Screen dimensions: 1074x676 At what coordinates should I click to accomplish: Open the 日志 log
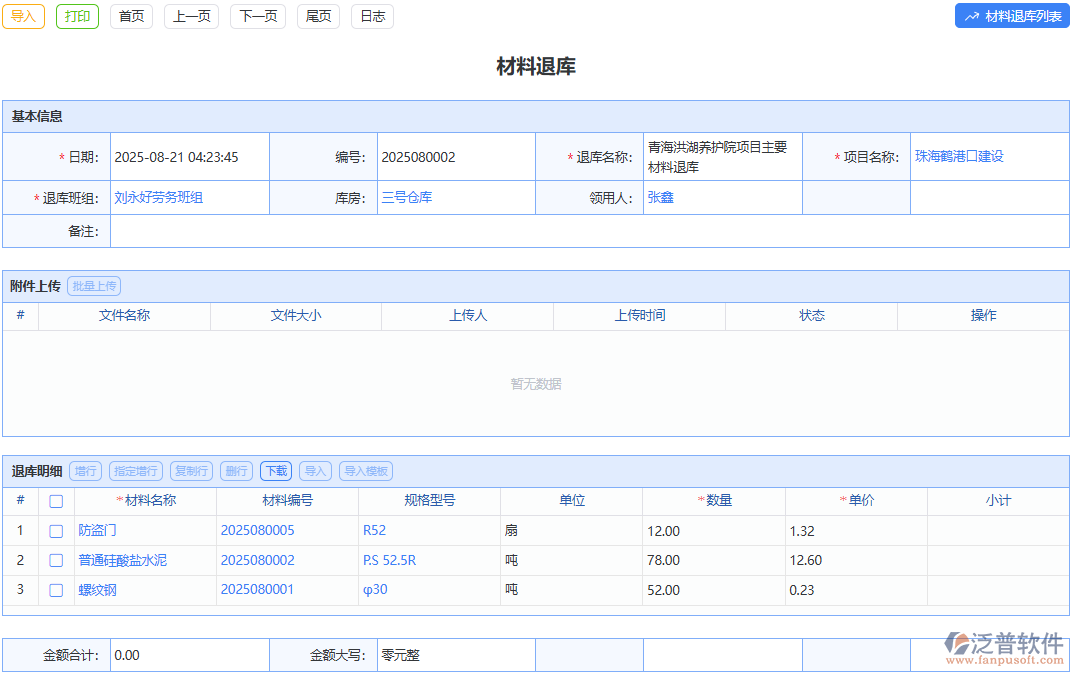coord(372,16)
